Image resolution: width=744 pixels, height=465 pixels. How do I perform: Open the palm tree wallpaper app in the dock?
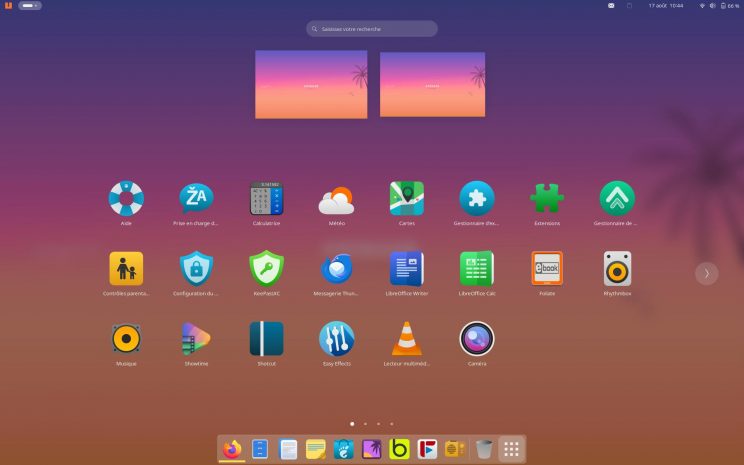[372, 449]
